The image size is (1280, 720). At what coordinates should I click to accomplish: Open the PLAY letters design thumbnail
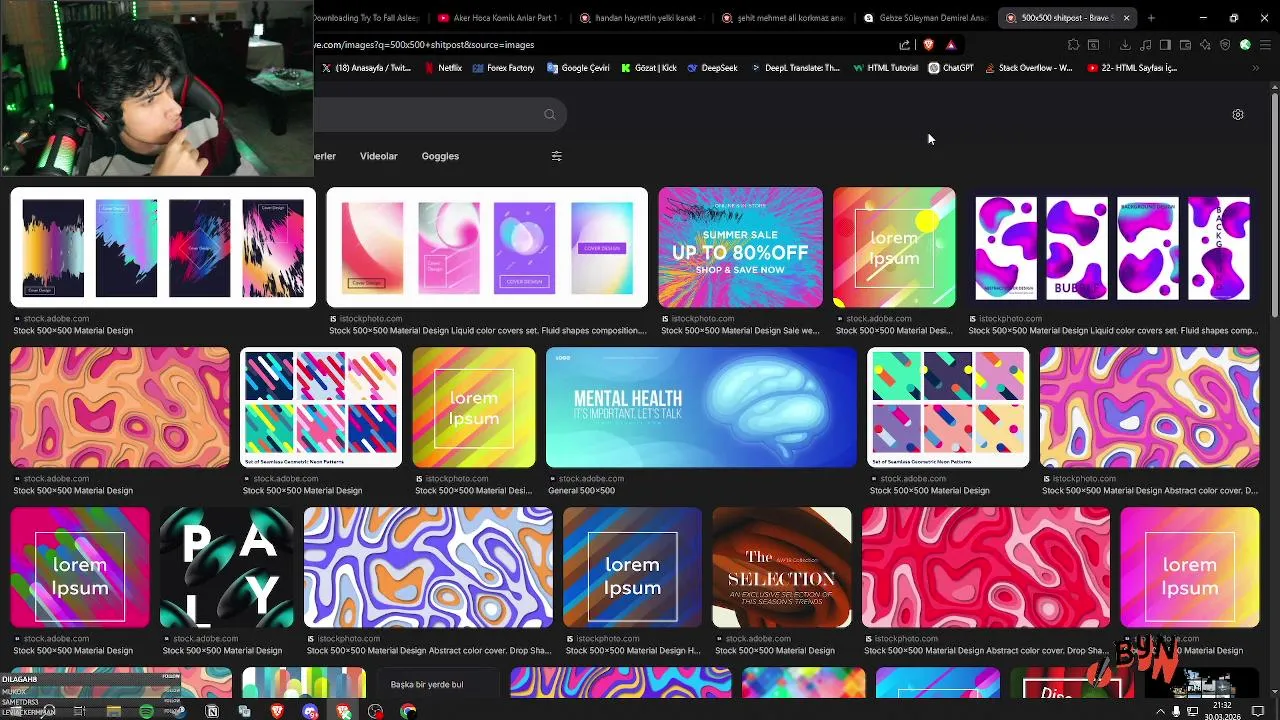click(x=226, y=567)
